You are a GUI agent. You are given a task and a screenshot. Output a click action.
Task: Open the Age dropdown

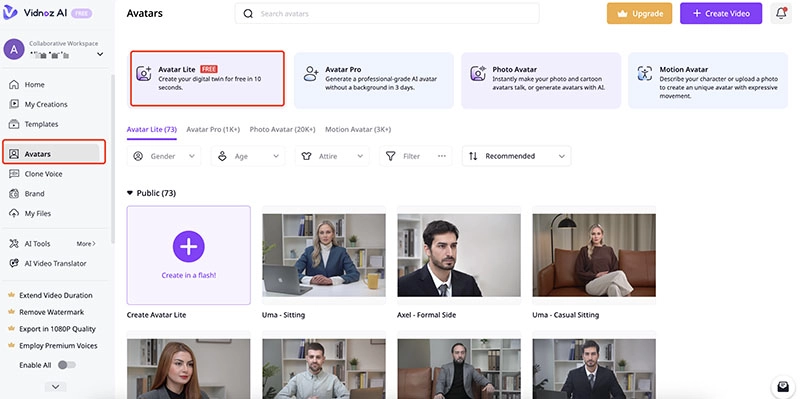click(248, 156)
